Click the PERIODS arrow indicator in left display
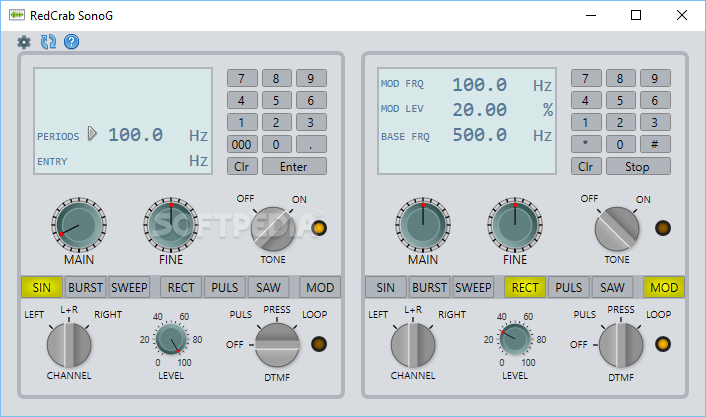 tap(92, 134)
